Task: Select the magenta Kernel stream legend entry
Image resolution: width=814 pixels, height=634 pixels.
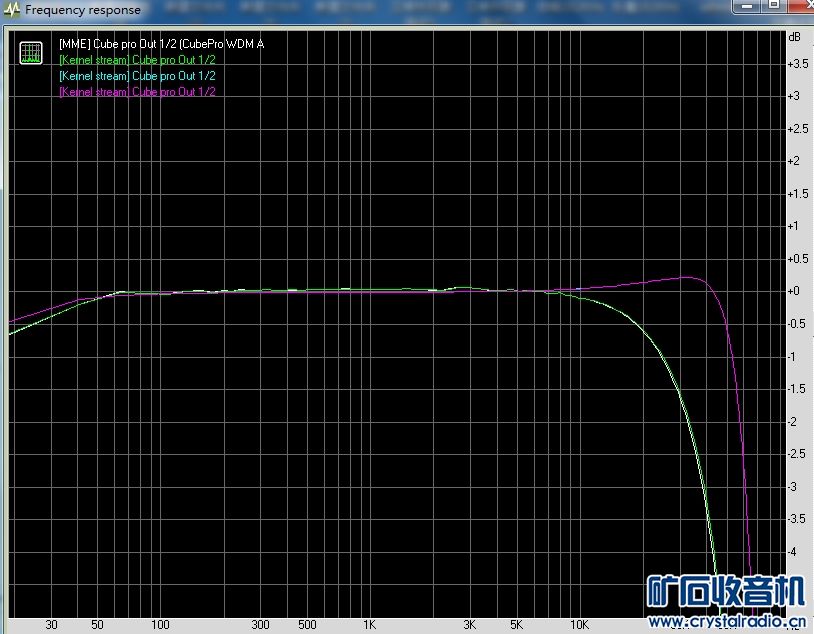Action: 137,92
